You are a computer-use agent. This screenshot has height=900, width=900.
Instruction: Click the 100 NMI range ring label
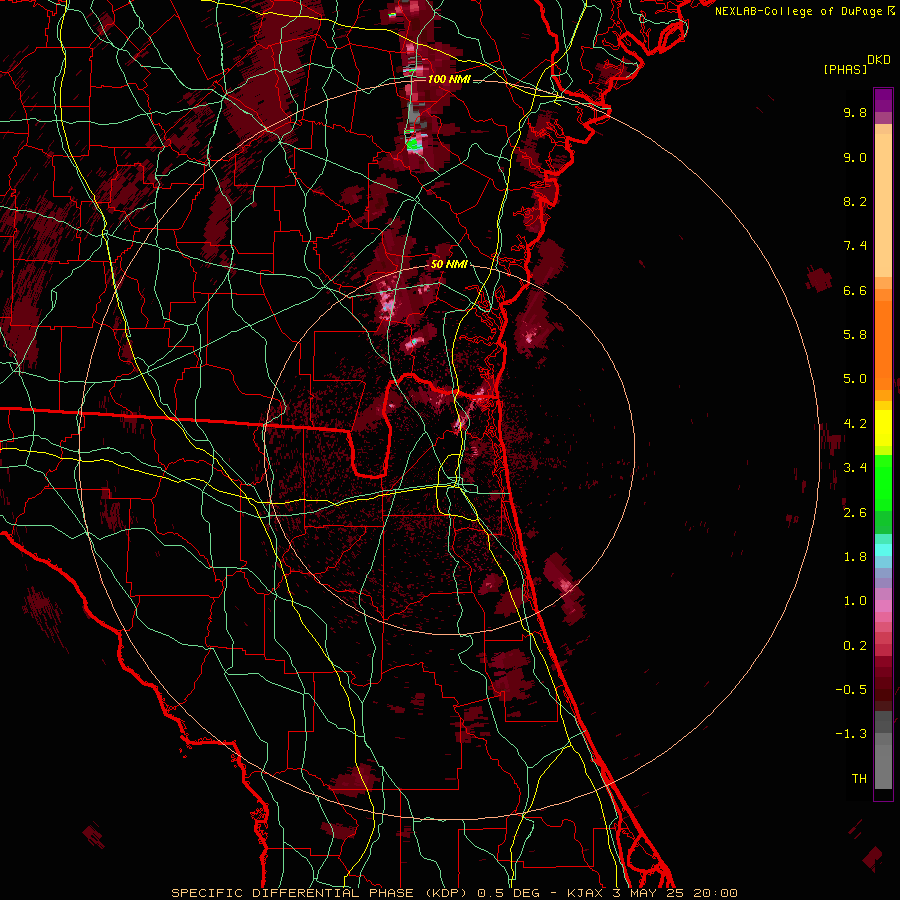(449, 79)
